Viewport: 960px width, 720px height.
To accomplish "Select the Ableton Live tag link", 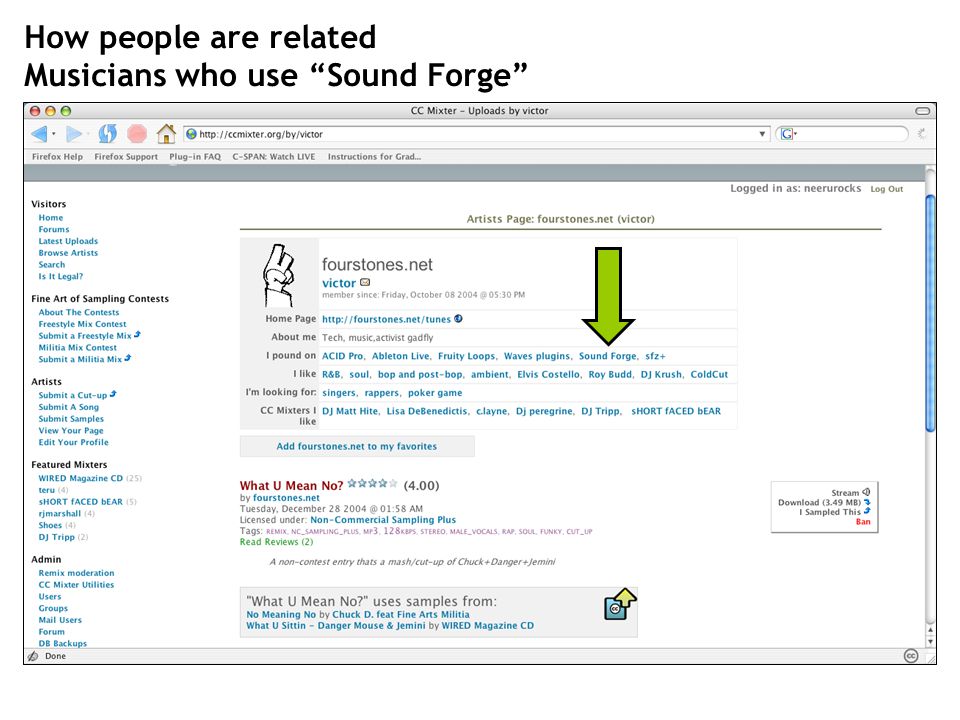I will coord(401,356).
